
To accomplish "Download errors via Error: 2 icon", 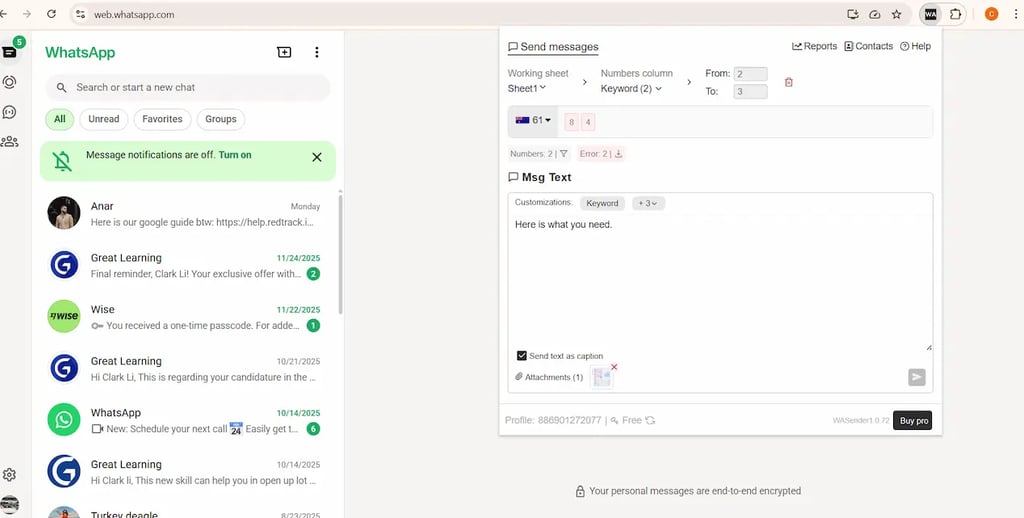I will 618,154.
